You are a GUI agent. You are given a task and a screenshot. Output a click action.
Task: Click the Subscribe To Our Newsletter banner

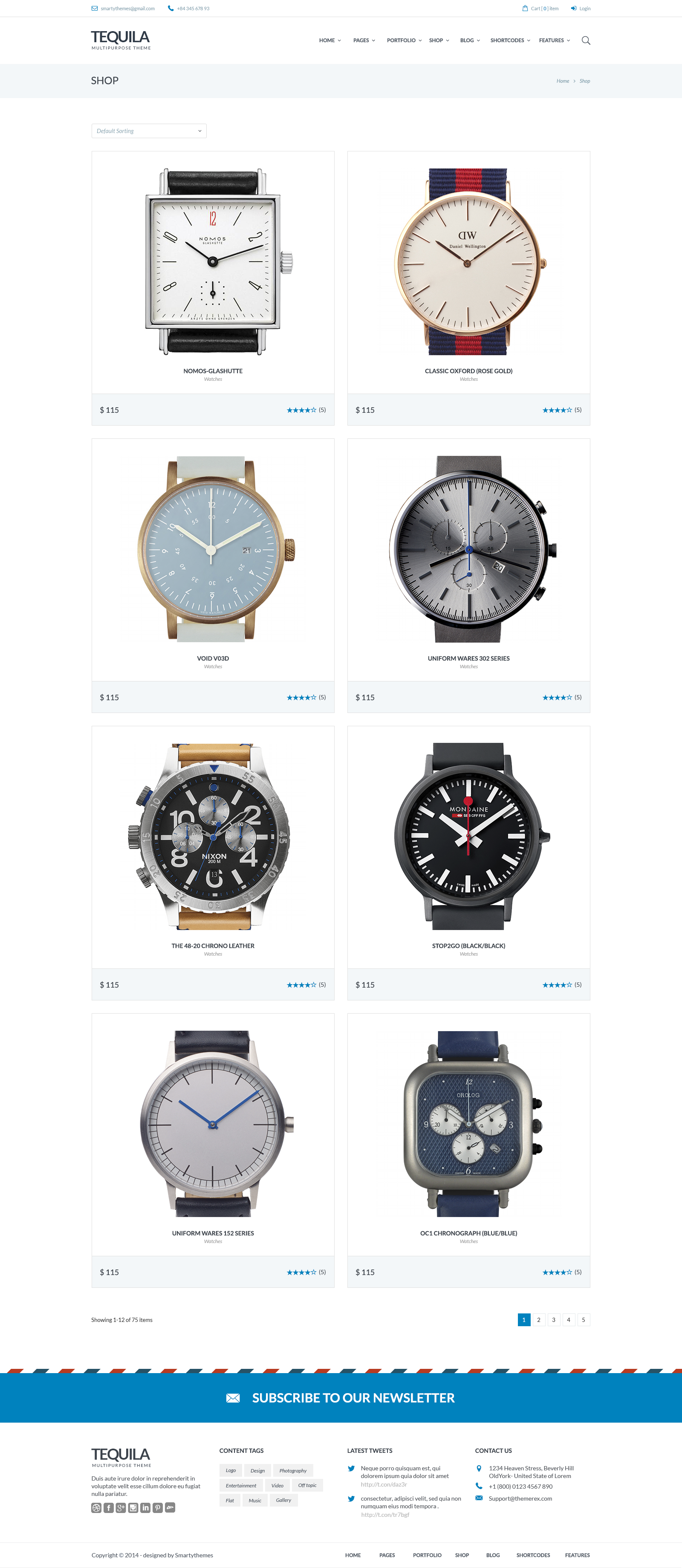click(341, 1397)
